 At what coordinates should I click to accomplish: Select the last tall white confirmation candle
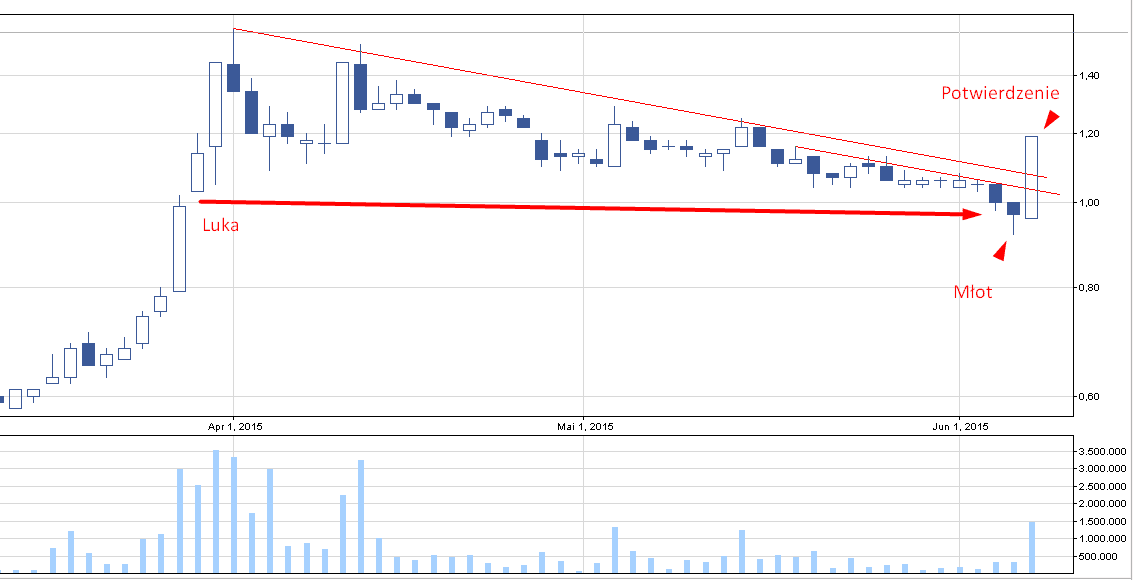[x=1031, y=177]
